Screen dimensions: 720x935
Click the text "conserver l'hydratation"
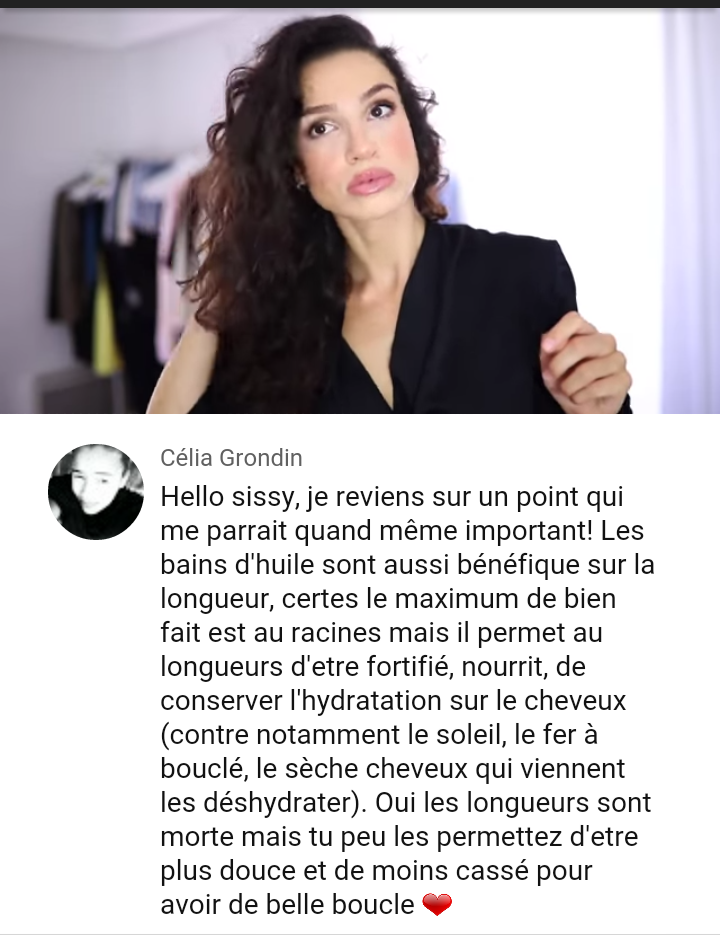302,701
